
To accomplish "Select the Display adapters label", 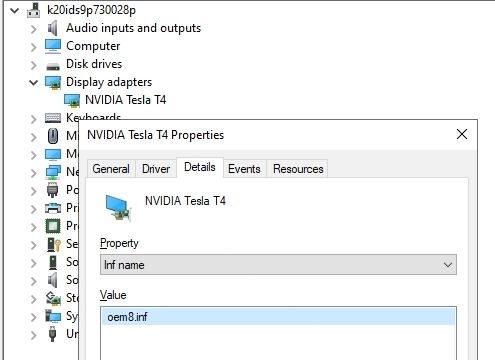I will pos(109,82).
